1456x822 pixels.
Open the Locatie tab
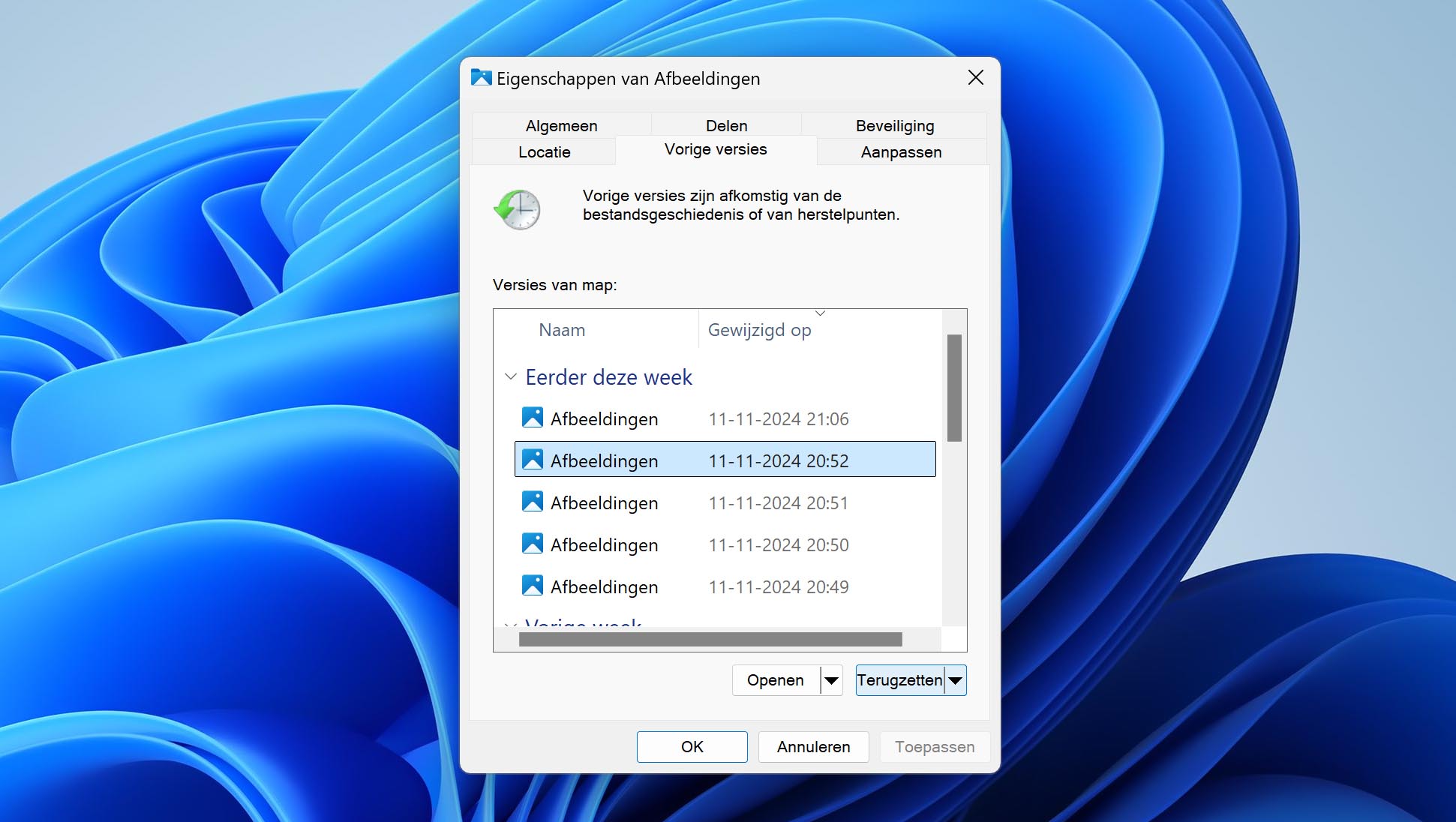[544, 151]
